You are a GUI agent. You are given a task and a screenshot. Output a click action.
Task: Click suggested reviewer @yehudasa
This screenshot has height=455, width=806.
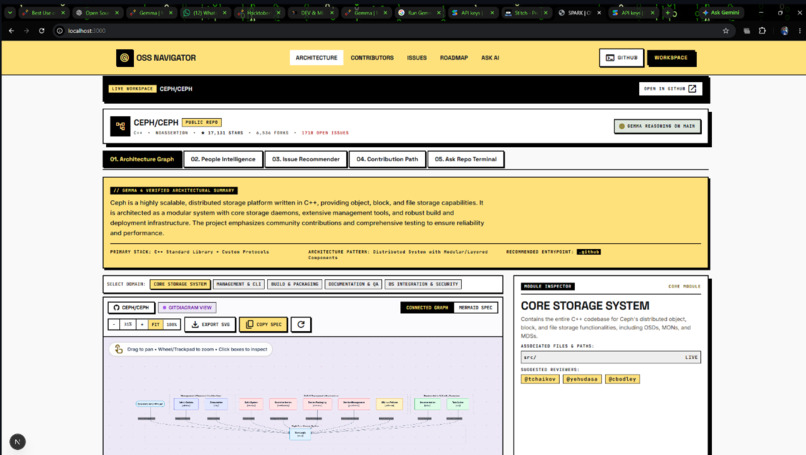tap(582, 379)
